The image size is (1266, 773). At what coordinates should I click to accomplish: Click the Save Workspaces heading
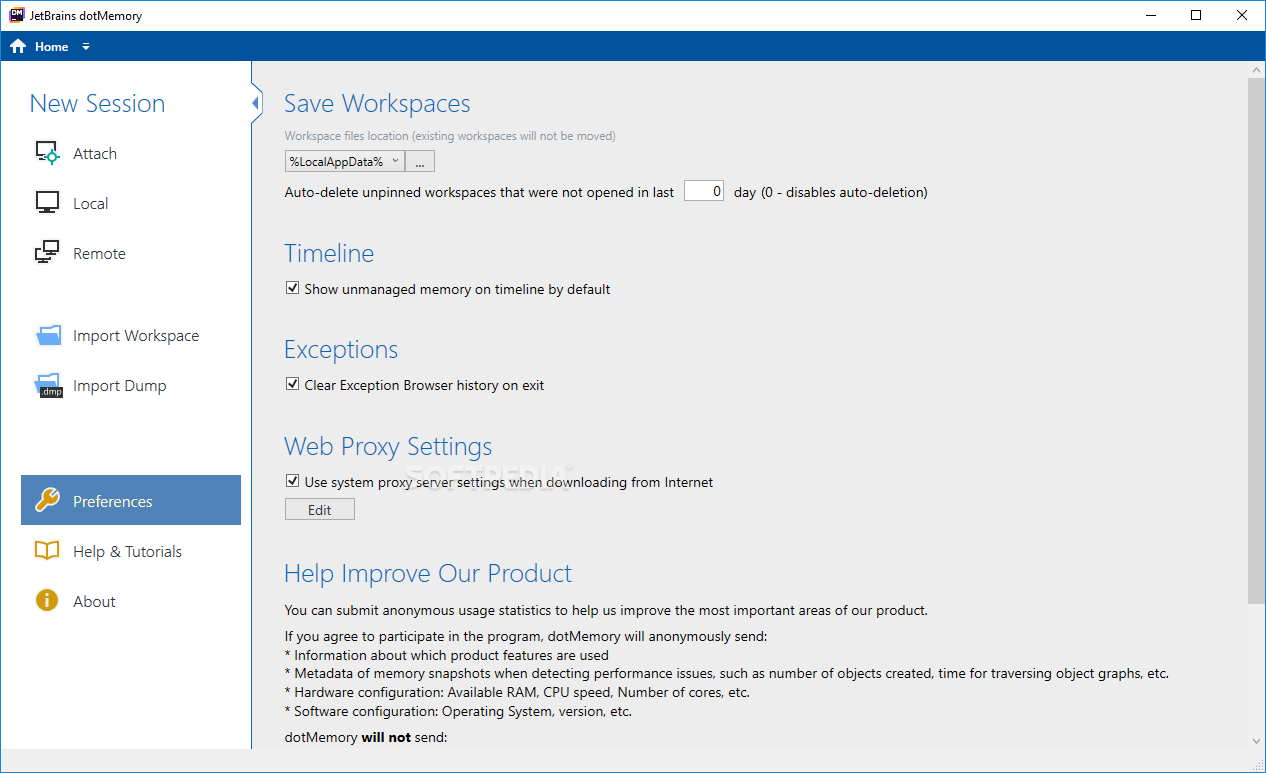coord(377,103)
